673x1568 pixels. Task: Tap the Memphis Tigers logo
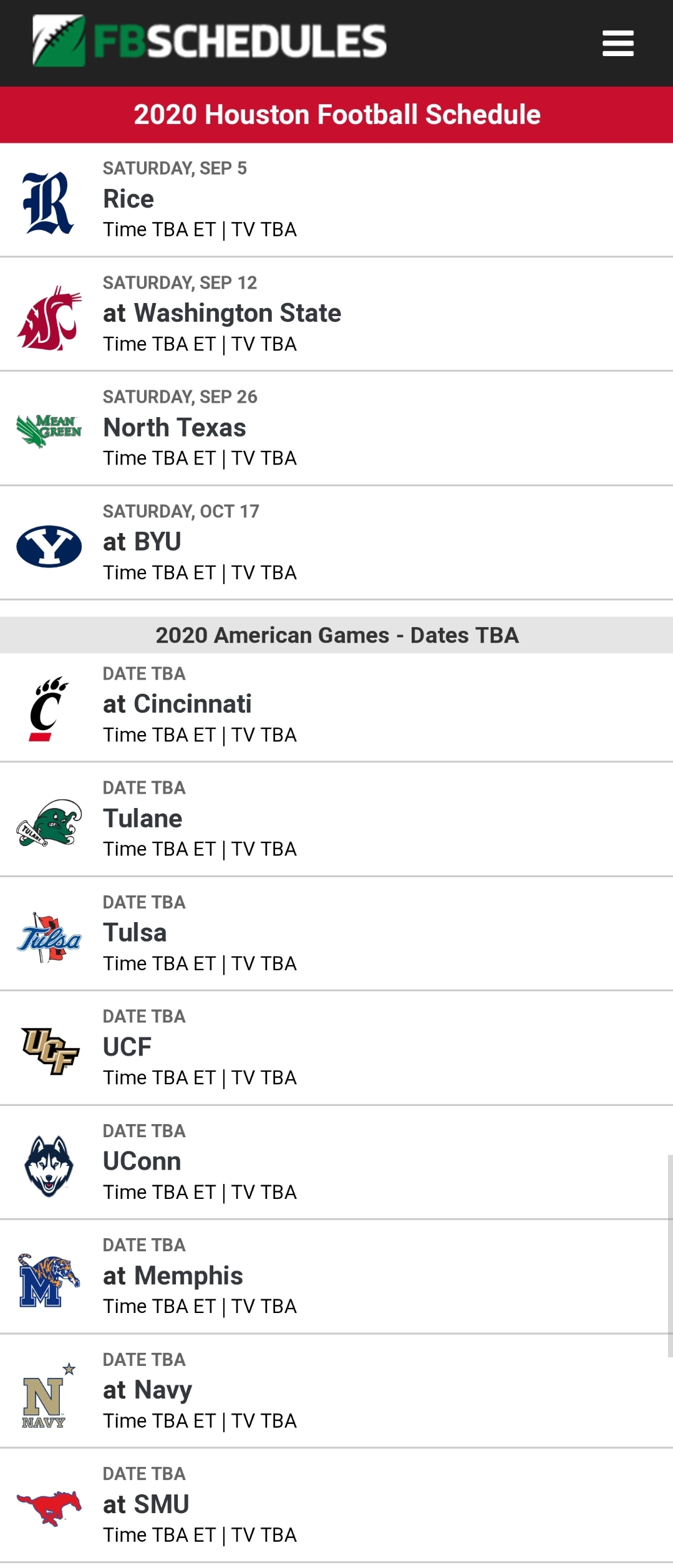click(49, 1280)
